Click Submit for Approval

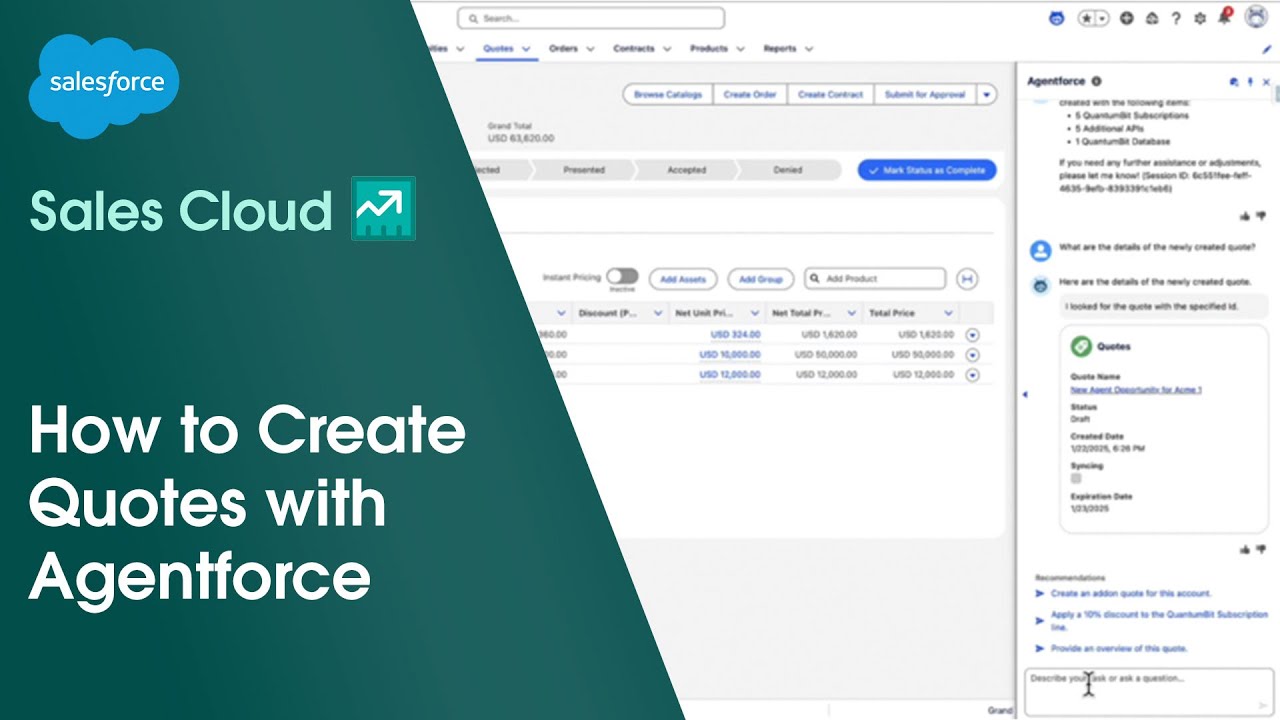tap(925, 94)
